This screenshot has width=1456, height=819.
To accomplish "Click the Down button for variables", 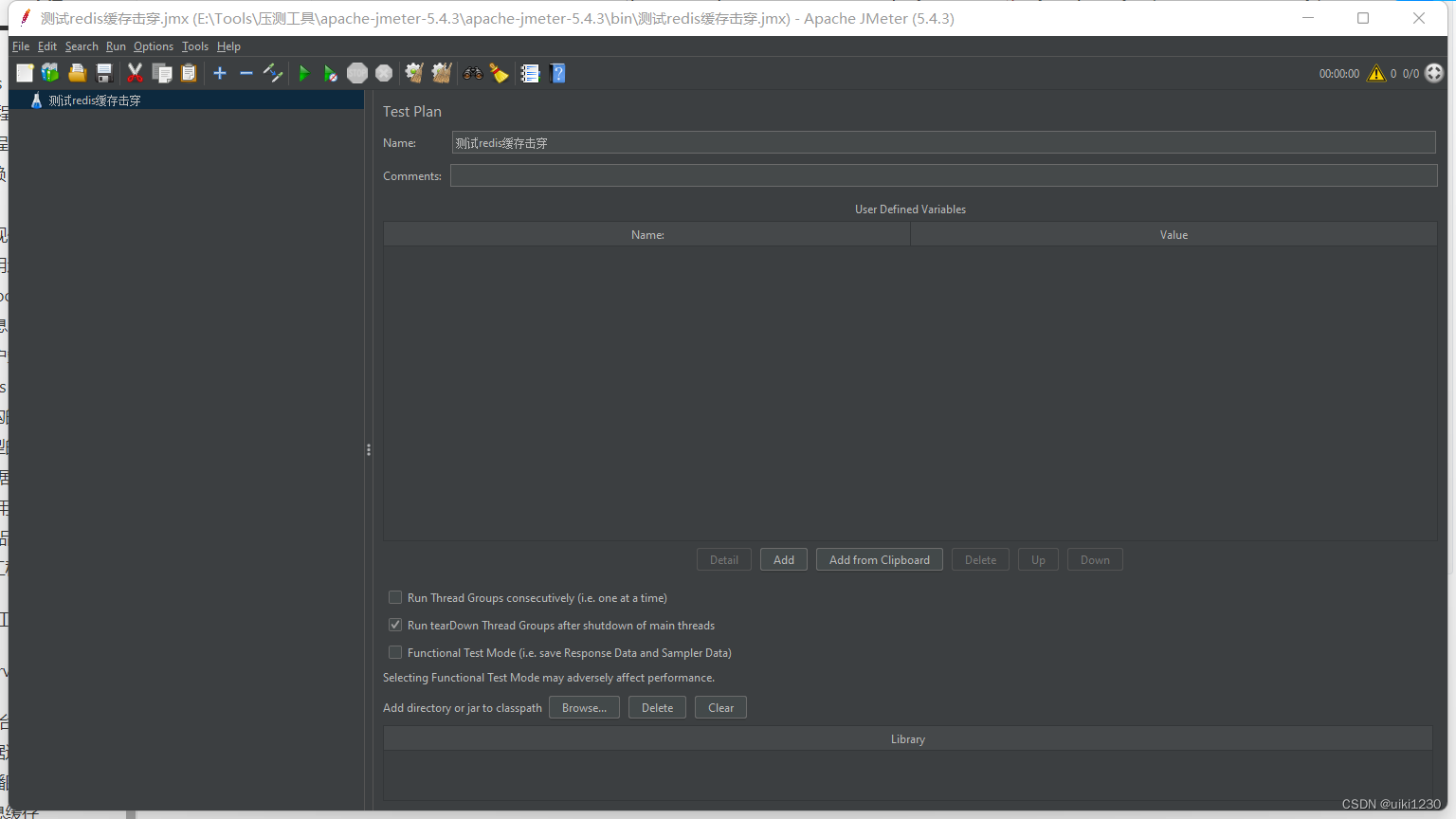I will click(x=1095, y=559).
